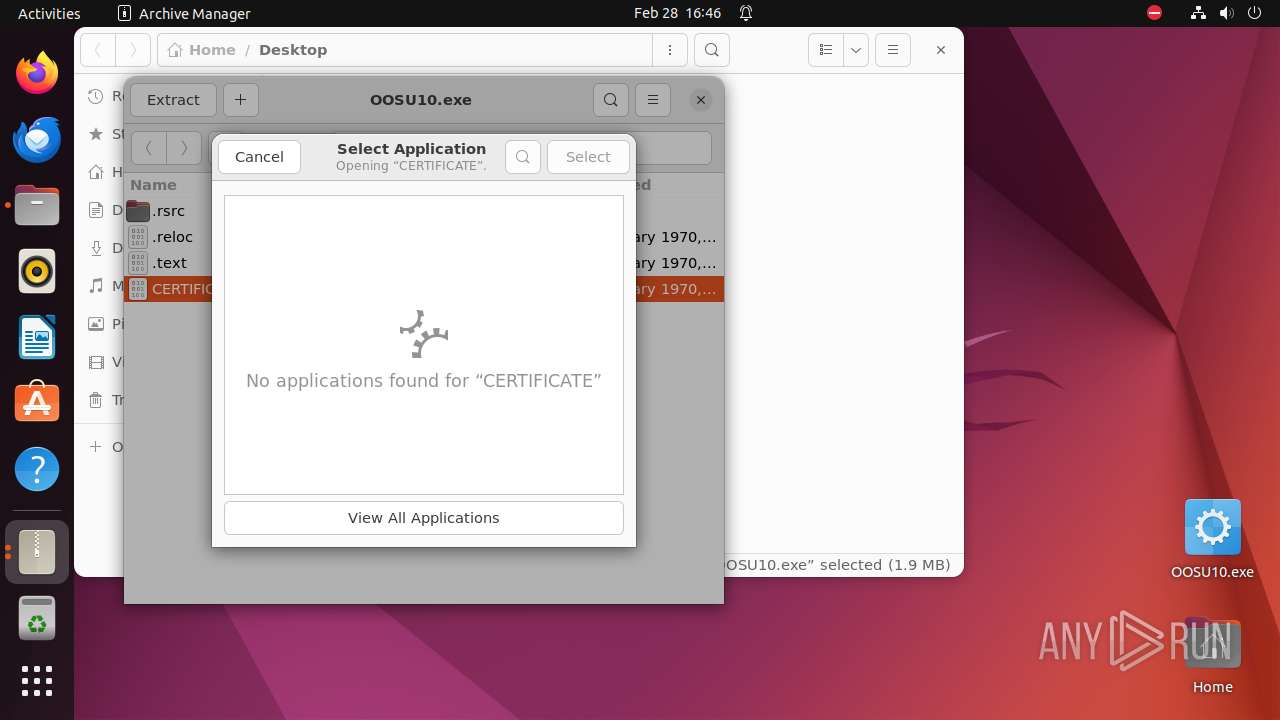Search in Files window
Screen dimensions: 1280x720
coord(711,50)
